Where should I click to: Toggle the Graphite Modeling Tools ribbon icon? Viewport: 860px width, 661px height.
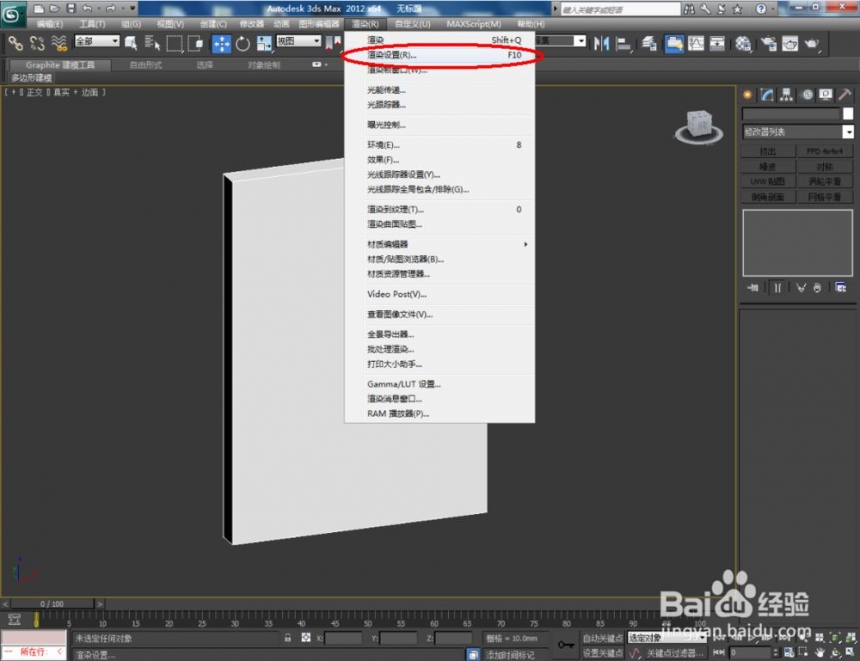[674, 43]
